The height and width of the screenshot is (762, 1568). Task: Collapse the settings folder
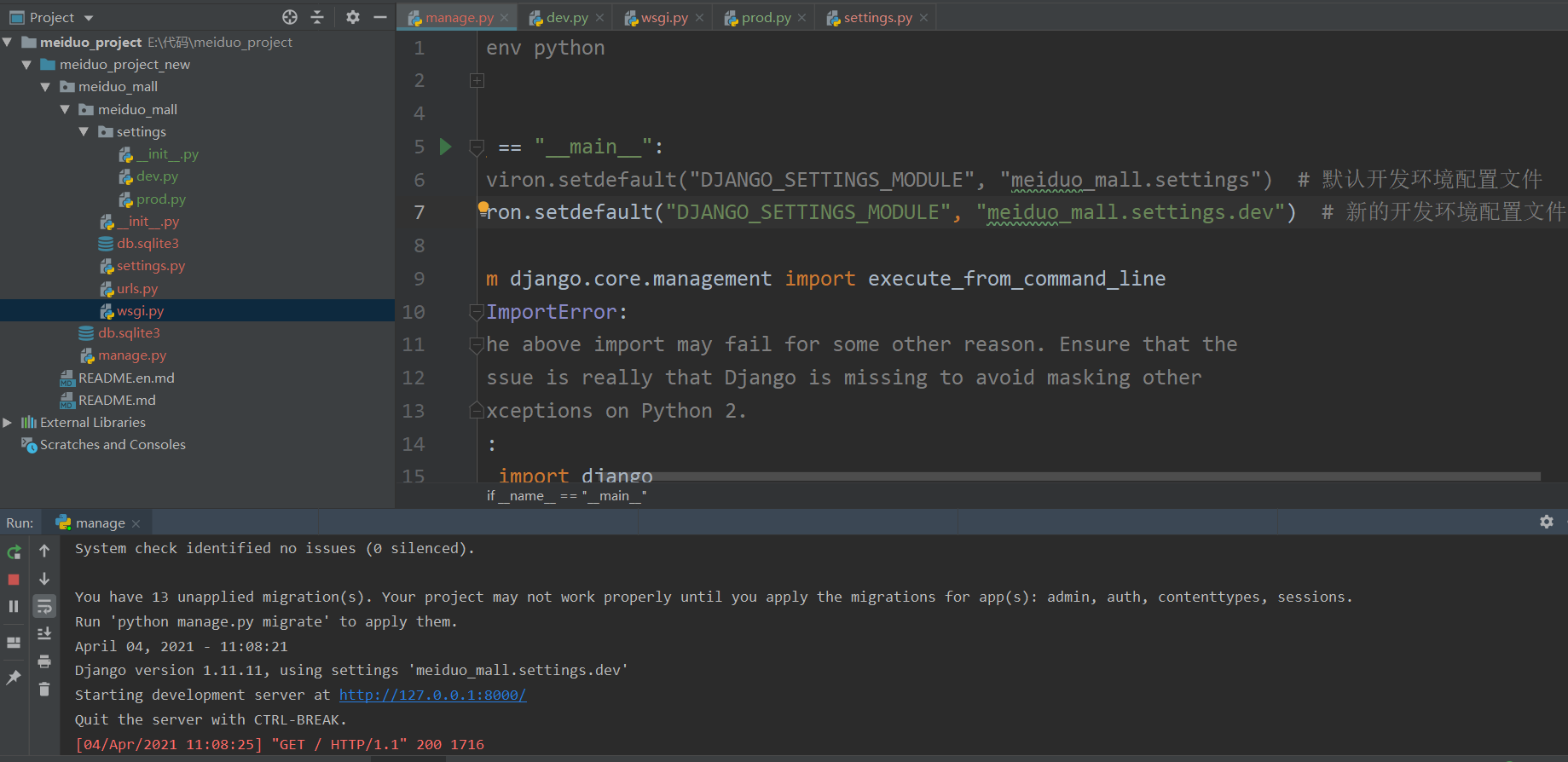pos(84,132)
